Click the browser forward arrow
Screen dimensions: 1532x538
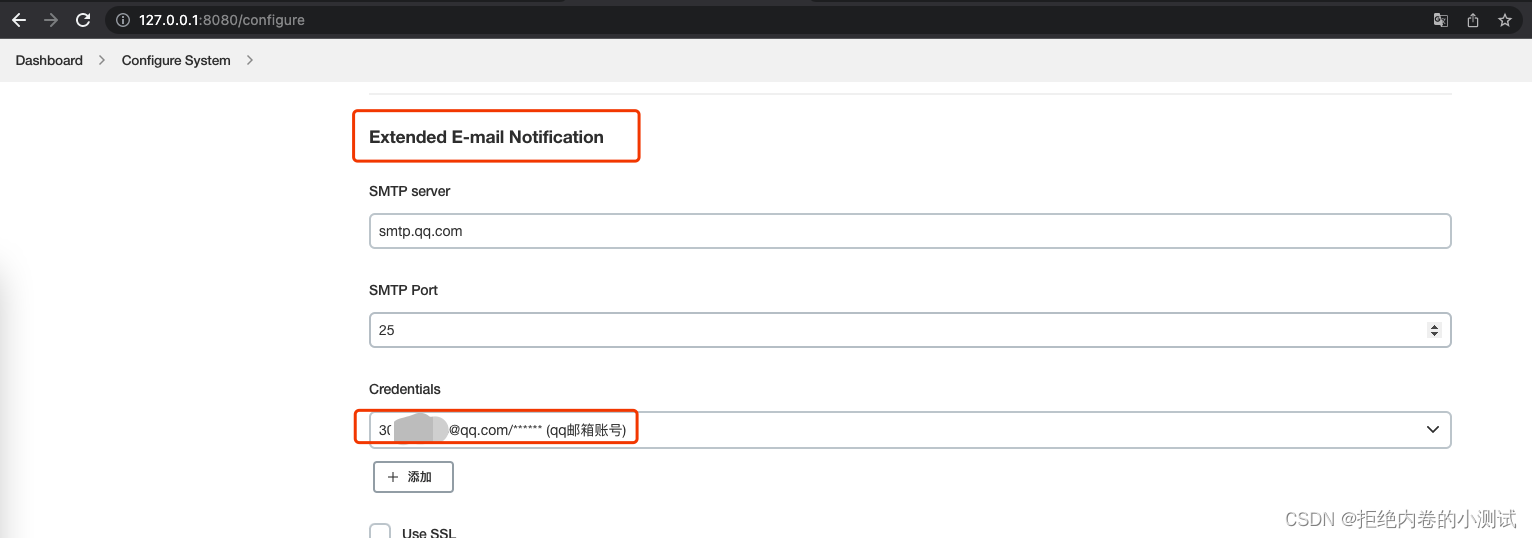click(x=51, y=20)
